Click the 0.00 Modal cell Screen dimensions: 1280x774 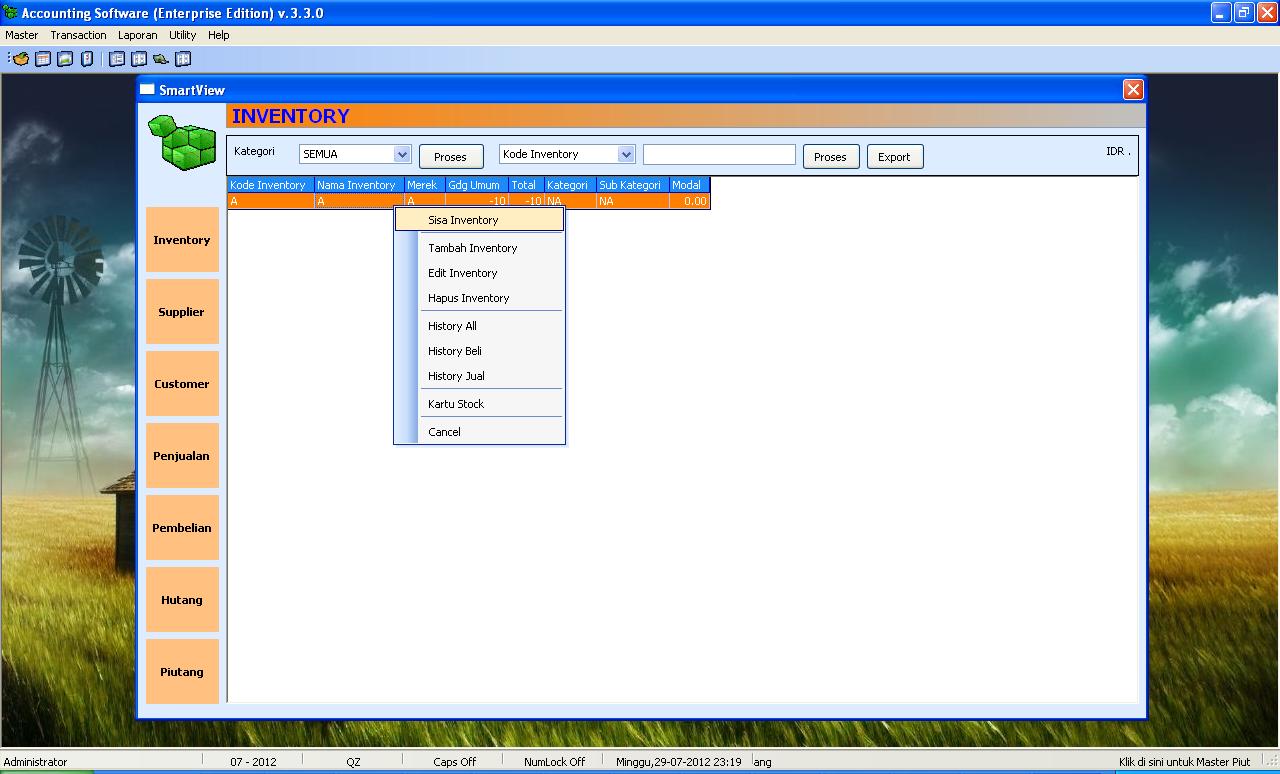(x=690, y=201)
